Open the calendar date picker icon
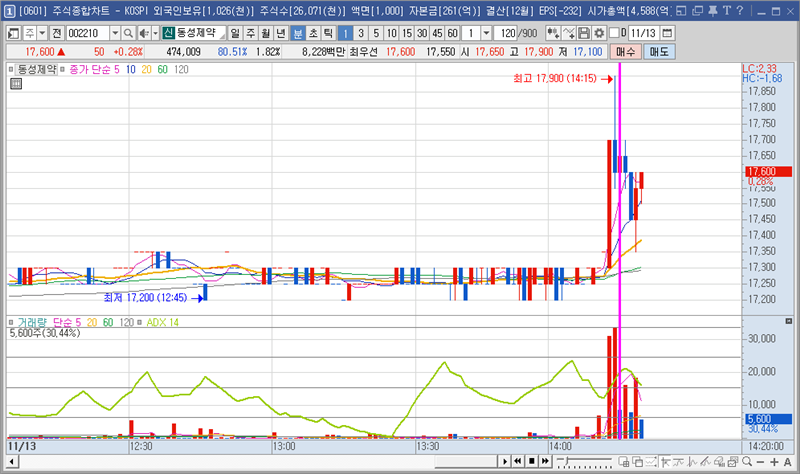 pos(668,33)
